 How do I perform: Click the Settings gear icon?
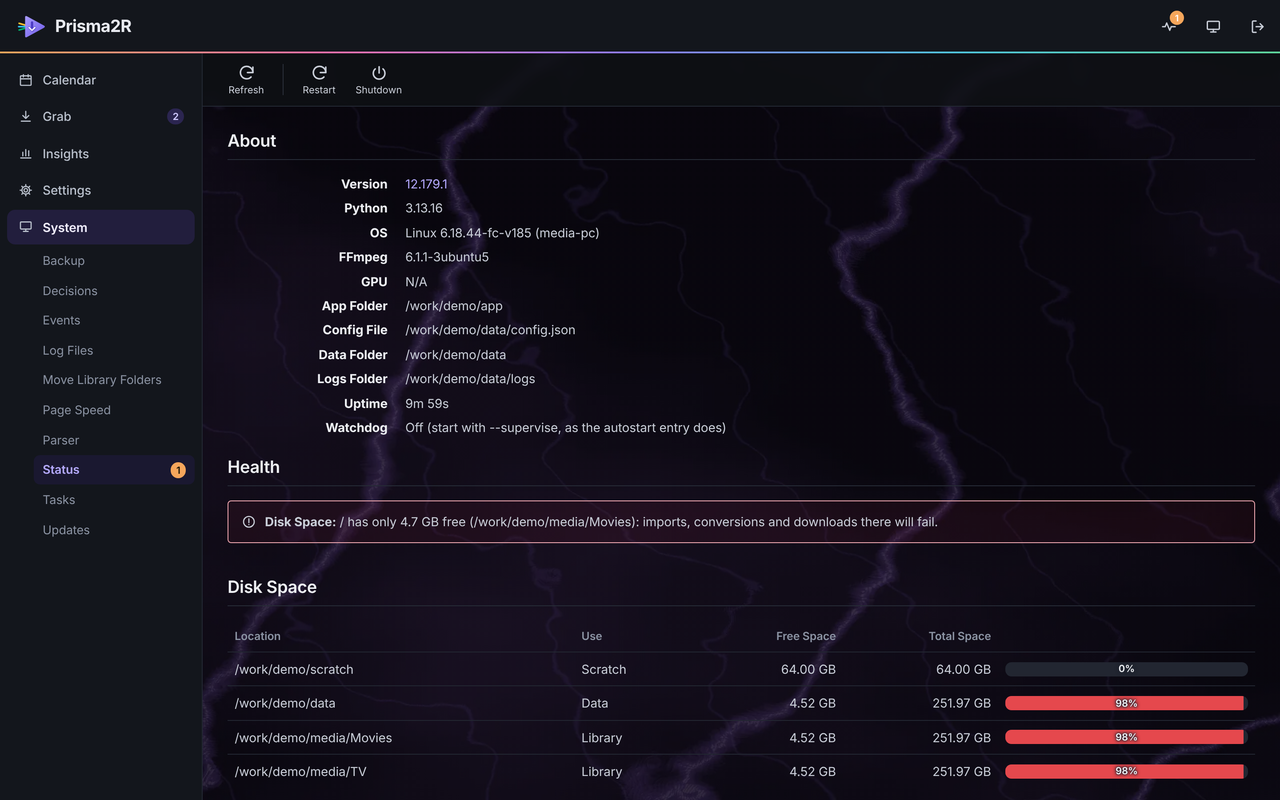(26, 190)
